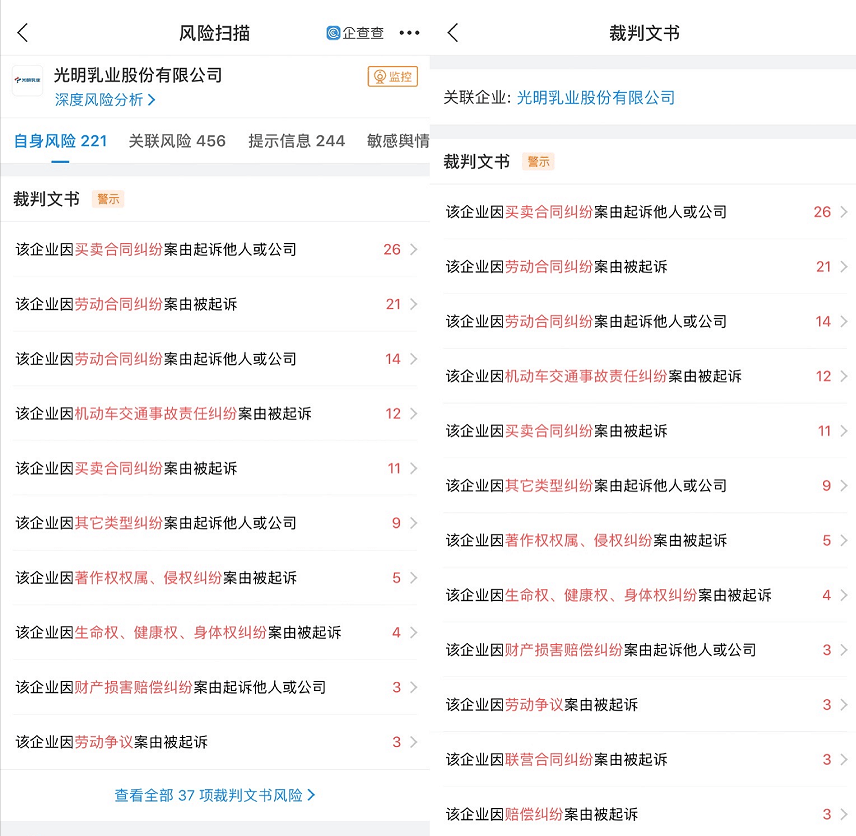Open the 光明乳业 company logo thumbnail
The height and width of the screenshot is (836, 856).
tap(27, 80)
